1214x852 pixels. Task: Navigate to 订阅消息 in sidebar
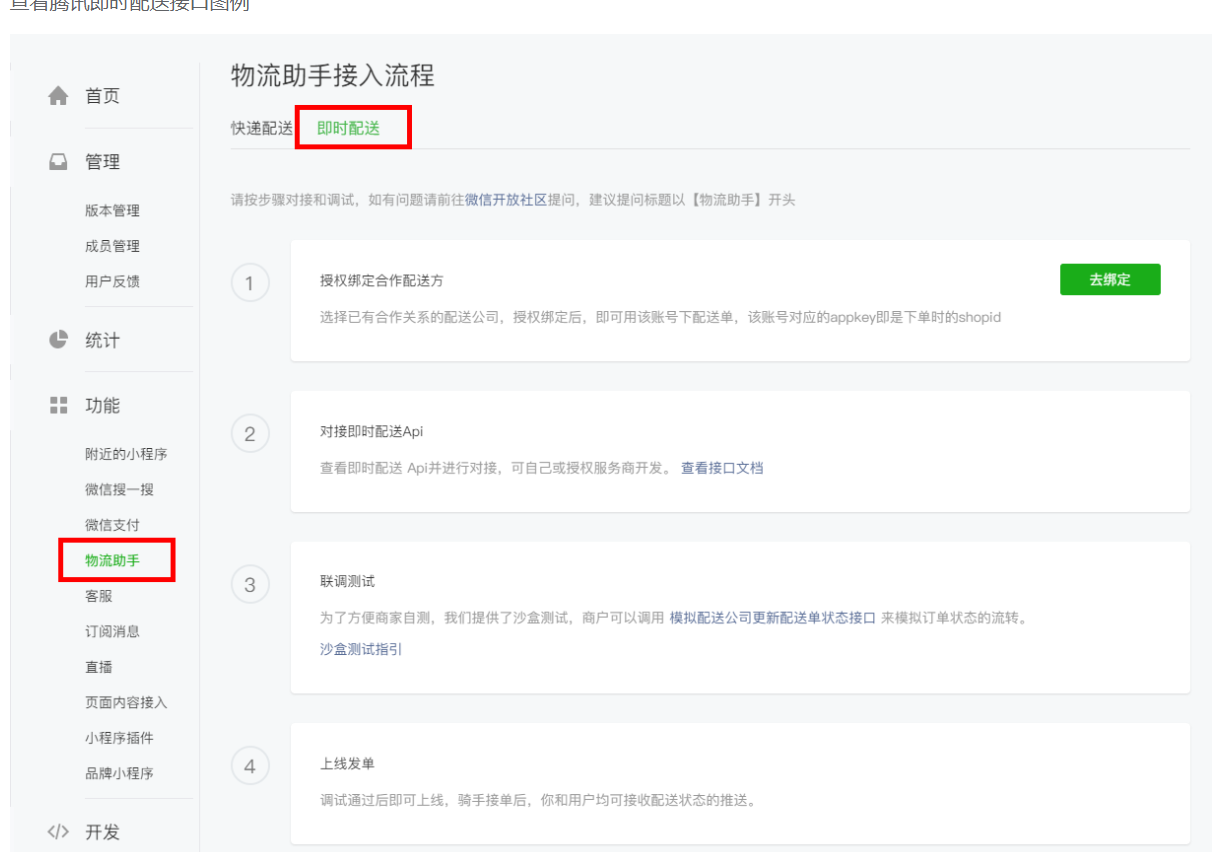(x=112, y=631)
